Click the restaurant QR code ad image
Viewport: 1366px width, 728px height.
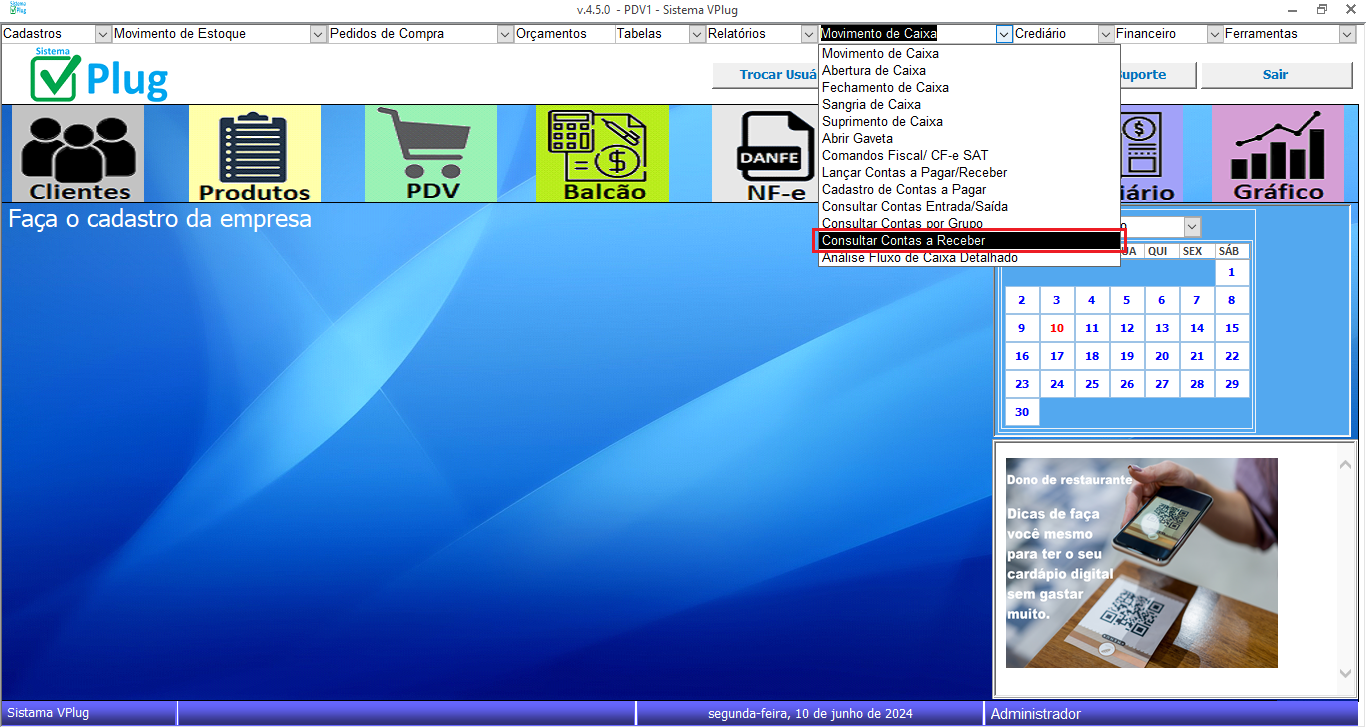point(1141,562)
